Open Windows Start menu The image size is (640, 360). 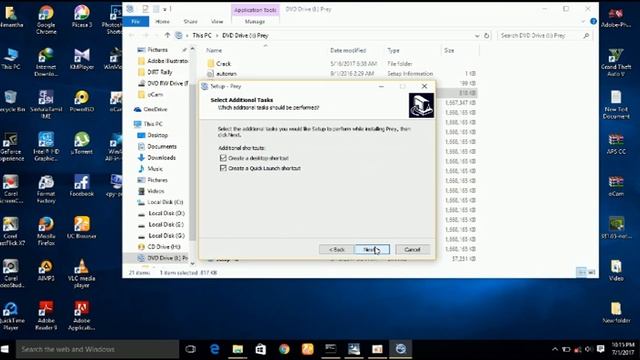coord(5,349)
